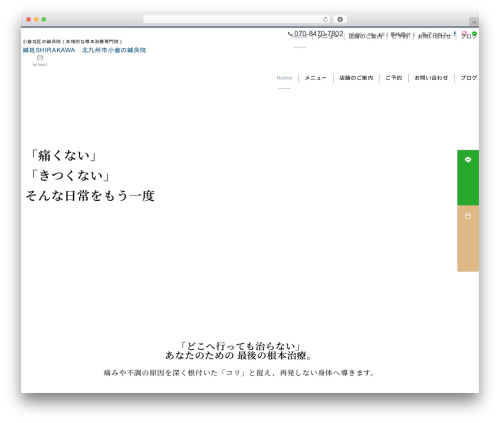This screenshot has width=500, height=423.
Task: Click the paragraph starting 痛みや不調の原因を深く
Action: click(x=239, y=373)
